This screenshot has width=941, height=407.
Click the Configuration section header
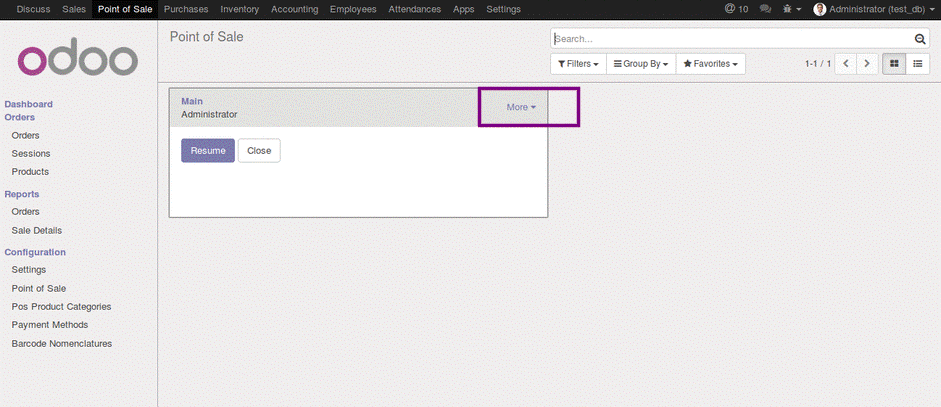[x=35, y=252]
